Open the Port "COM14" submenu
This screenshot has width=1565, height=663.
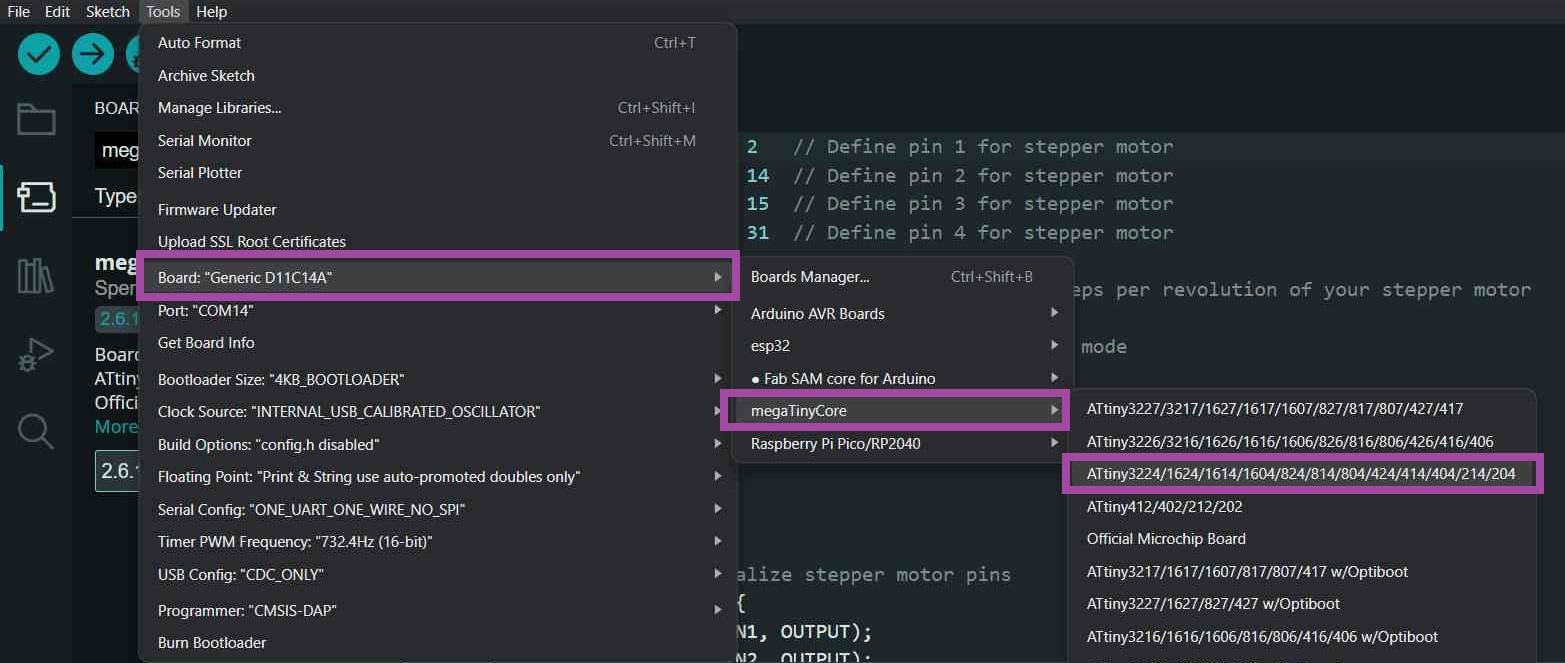(205, 311)
